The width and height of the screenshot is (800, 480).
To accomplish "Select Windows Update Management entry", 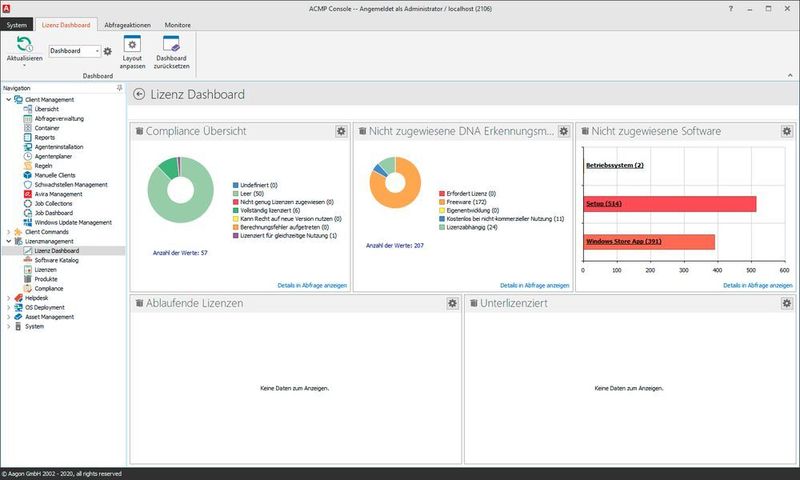I will point(73,222).
